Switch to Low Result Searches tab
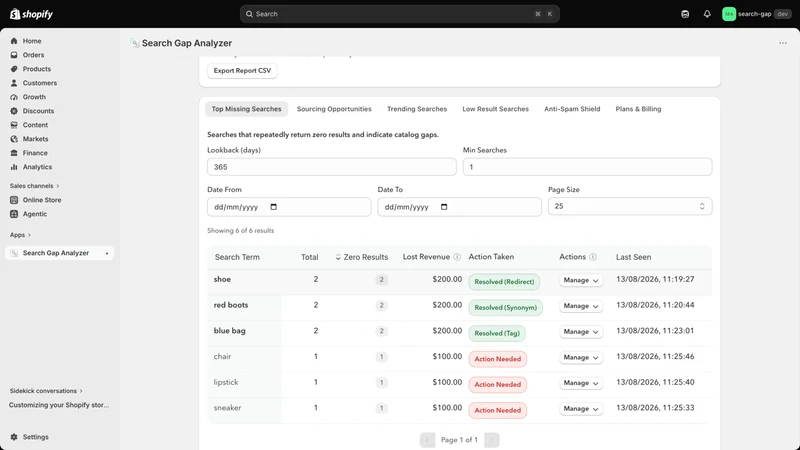The image size is (800, 450). coord(495,109)
